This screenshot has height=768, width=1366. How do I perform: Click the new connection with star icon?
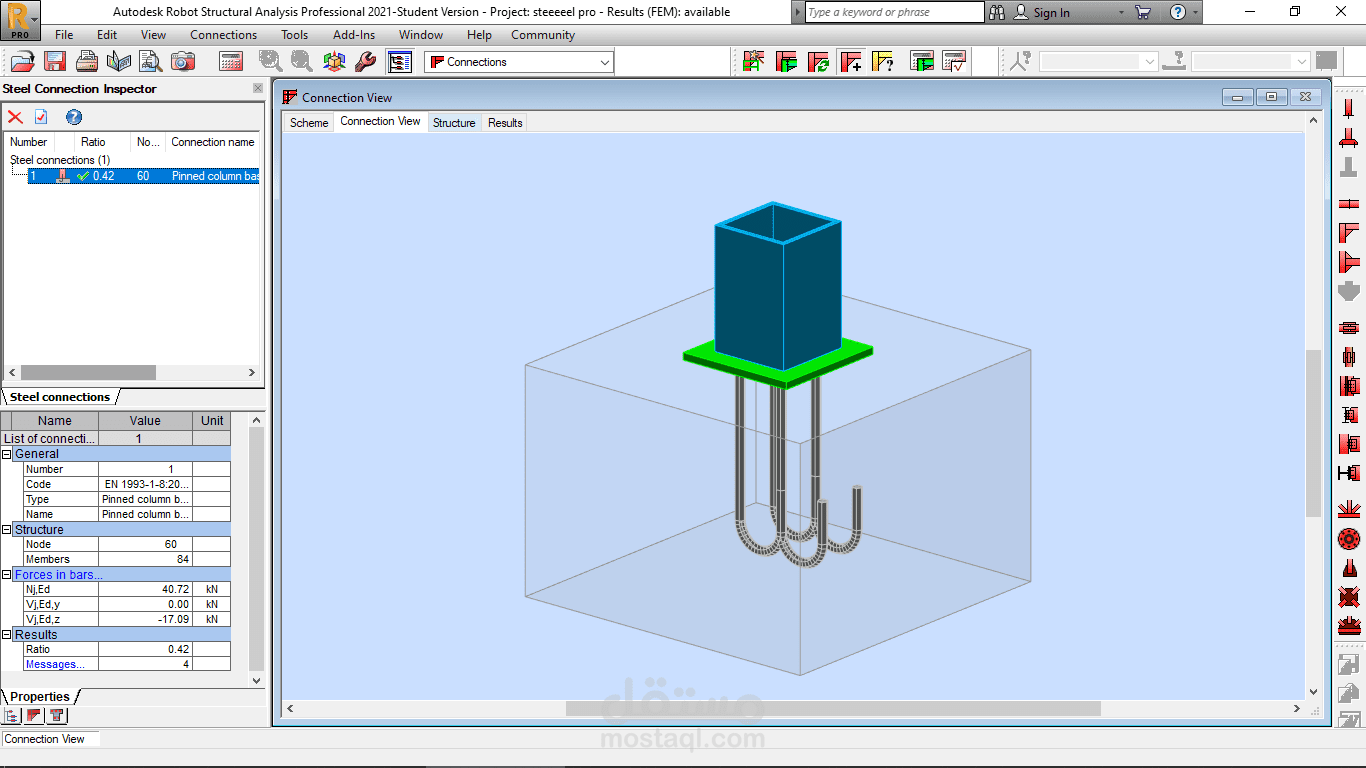[754, 61]
